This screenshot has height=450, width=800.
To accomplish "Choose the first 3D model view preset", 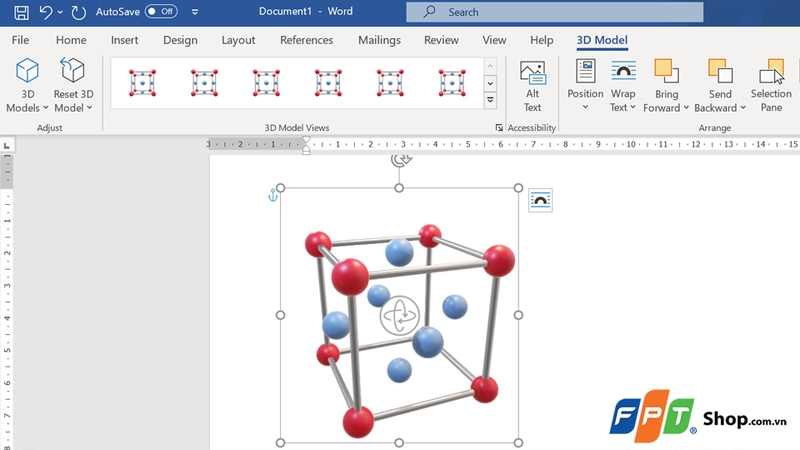I will coord(142,83).
